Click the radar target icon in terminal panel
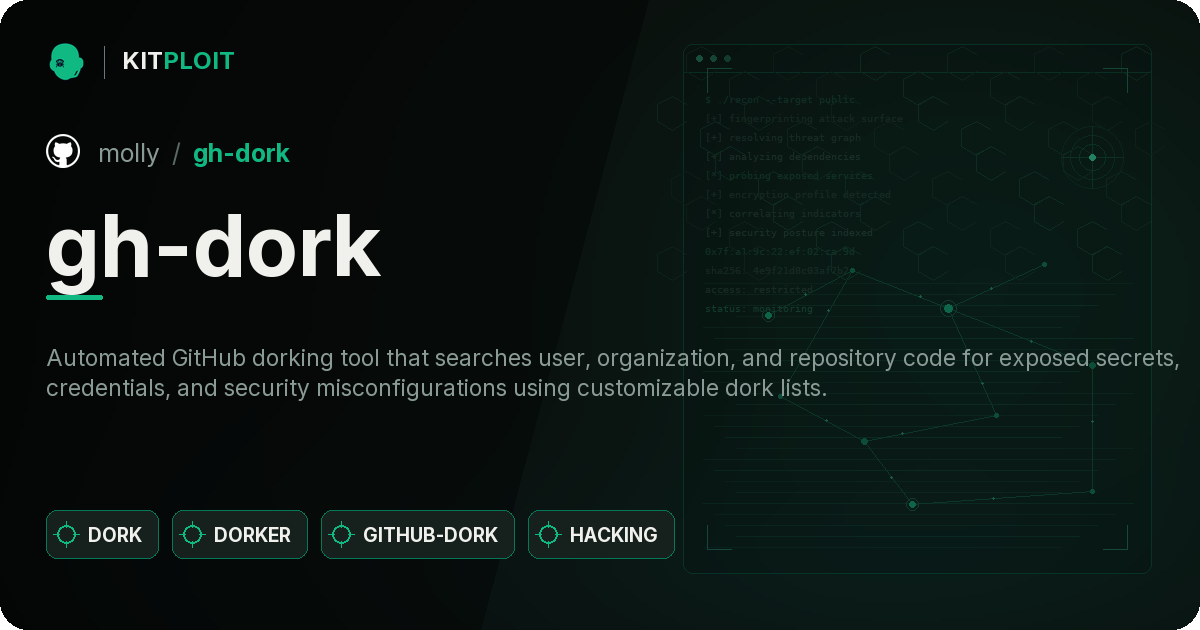This screenshot has height=630, width=1200. [1092, 157]
